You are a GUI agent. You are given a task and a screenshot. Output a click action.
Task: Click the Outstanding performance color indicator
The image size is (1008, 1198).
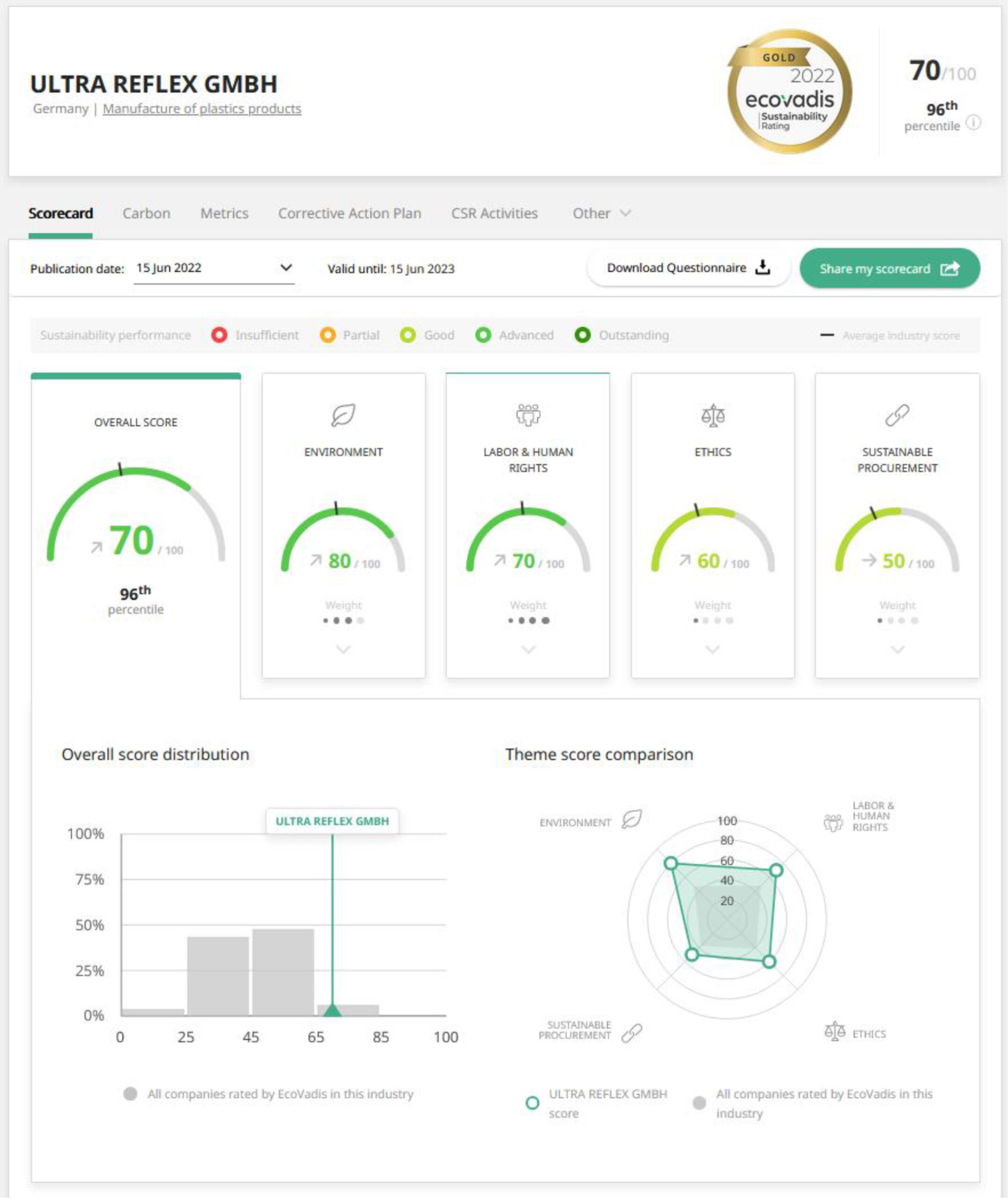pos(582,335)
